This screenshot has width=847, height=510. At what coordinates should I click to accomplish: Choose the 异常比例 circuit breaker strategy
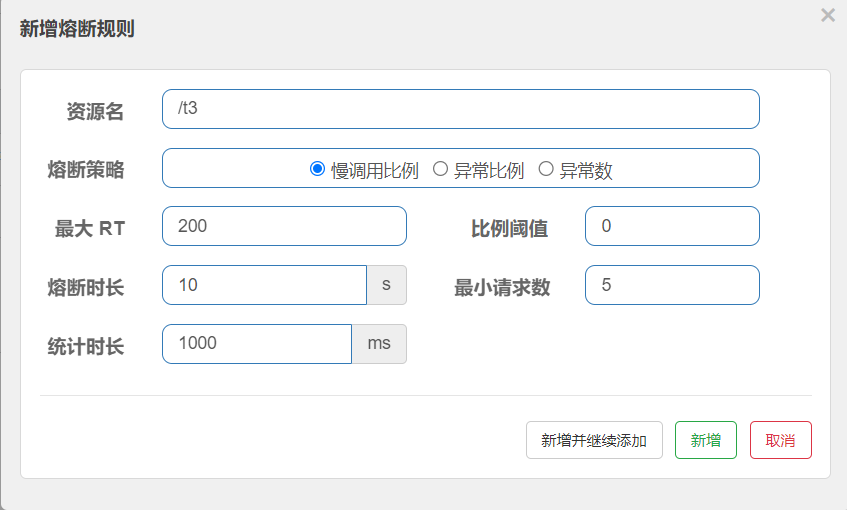tap(439, 169)
